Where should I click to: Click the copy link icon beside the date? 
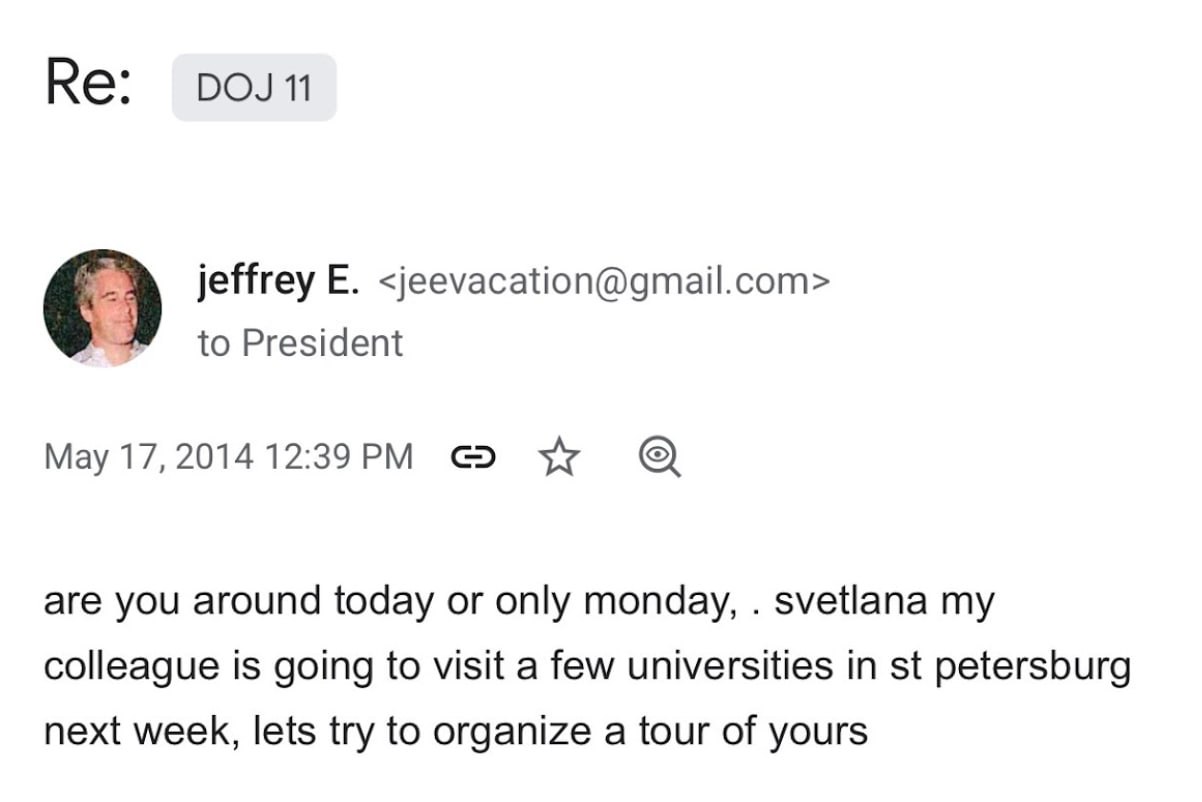474,458
